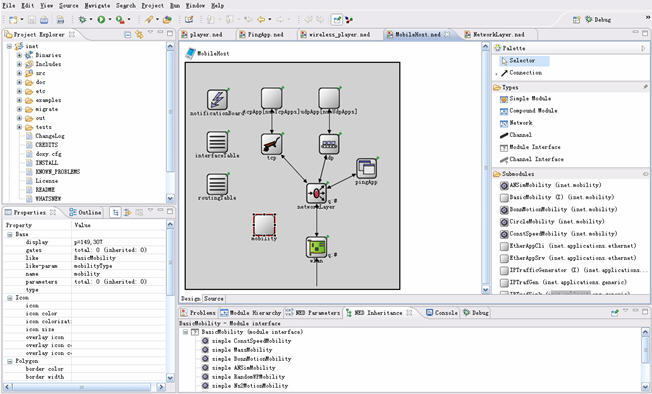
Task: Select EtherAppCli in Submodules palette
Action: [568, 246]
